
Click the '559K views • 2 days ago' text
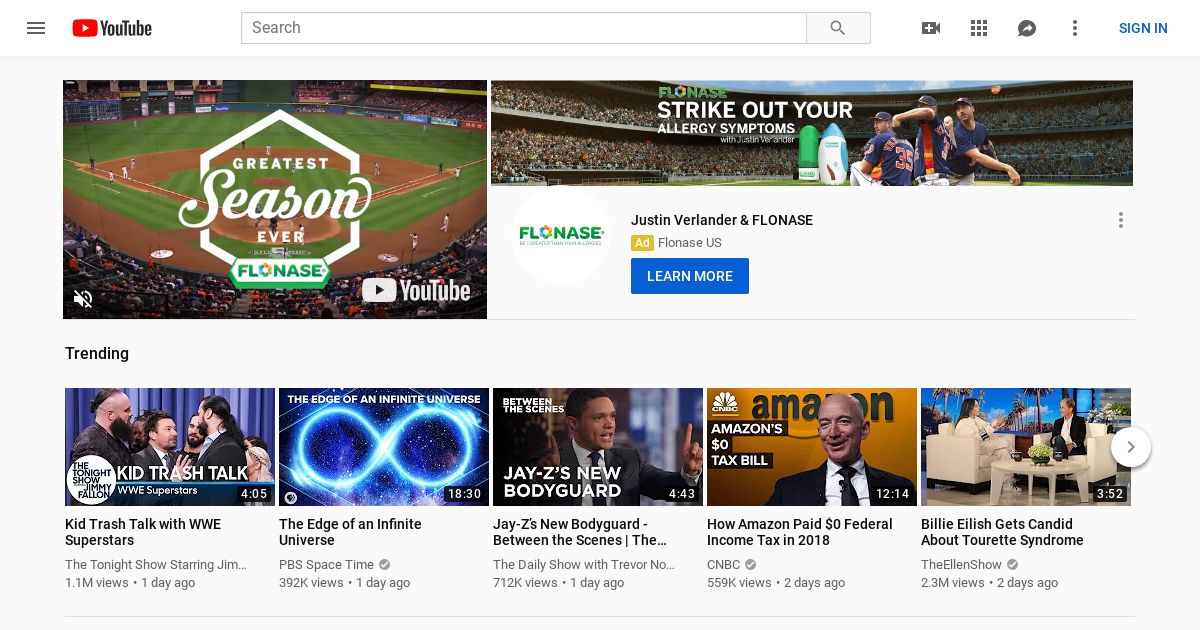click(x=776, y=583)
